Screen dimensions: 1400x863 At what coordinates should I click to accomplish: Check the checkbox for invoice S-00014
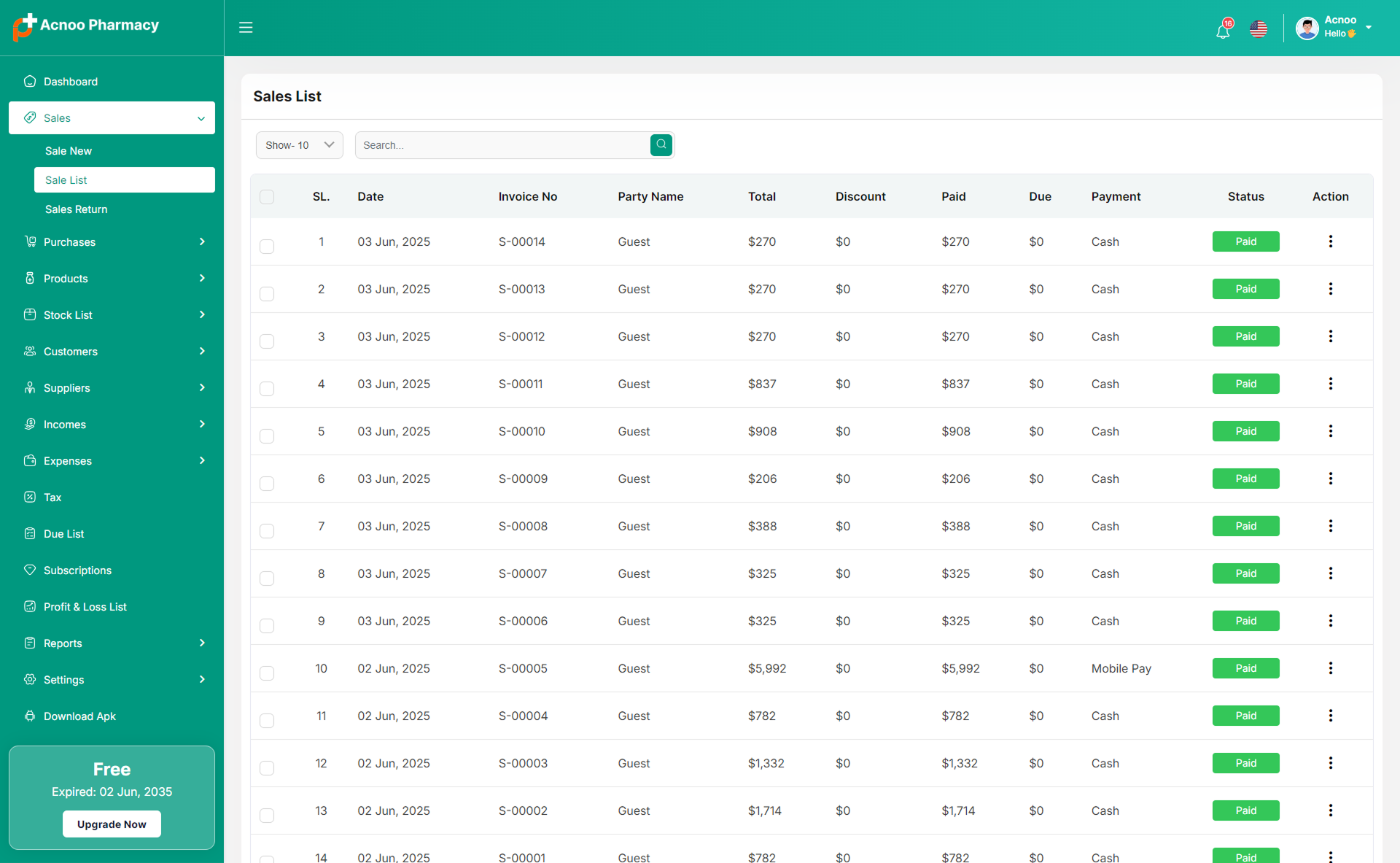(267, 247)
